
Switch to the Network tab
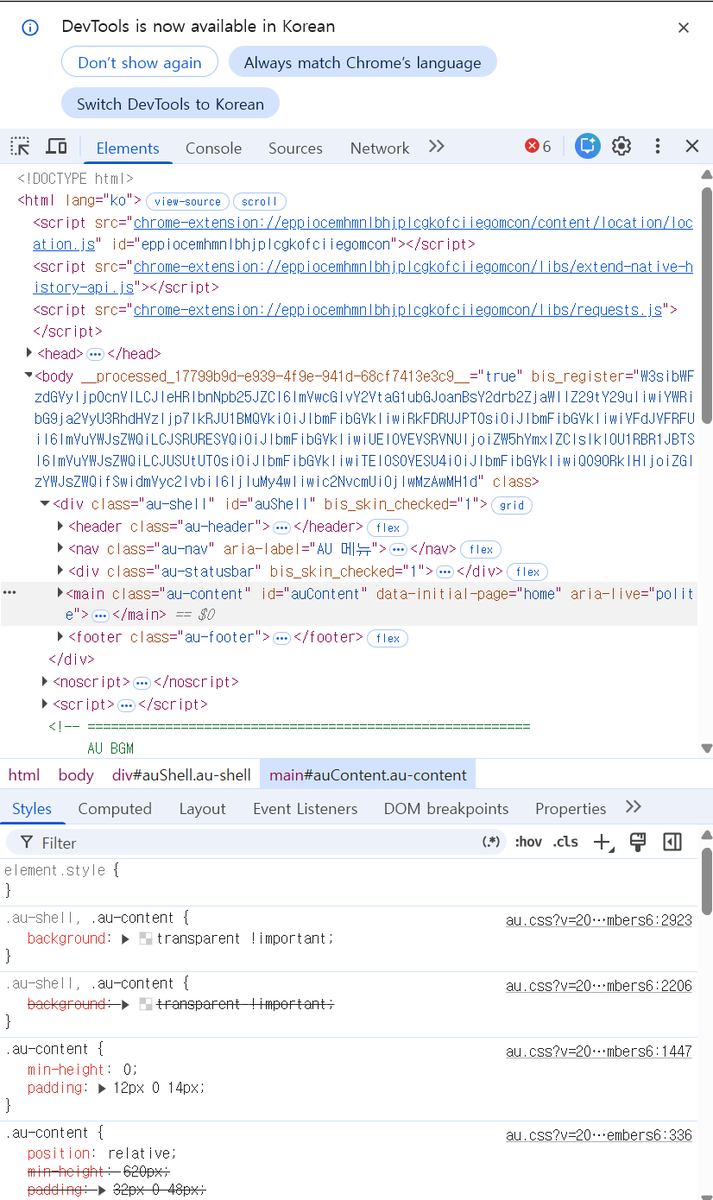click(380, 148)
